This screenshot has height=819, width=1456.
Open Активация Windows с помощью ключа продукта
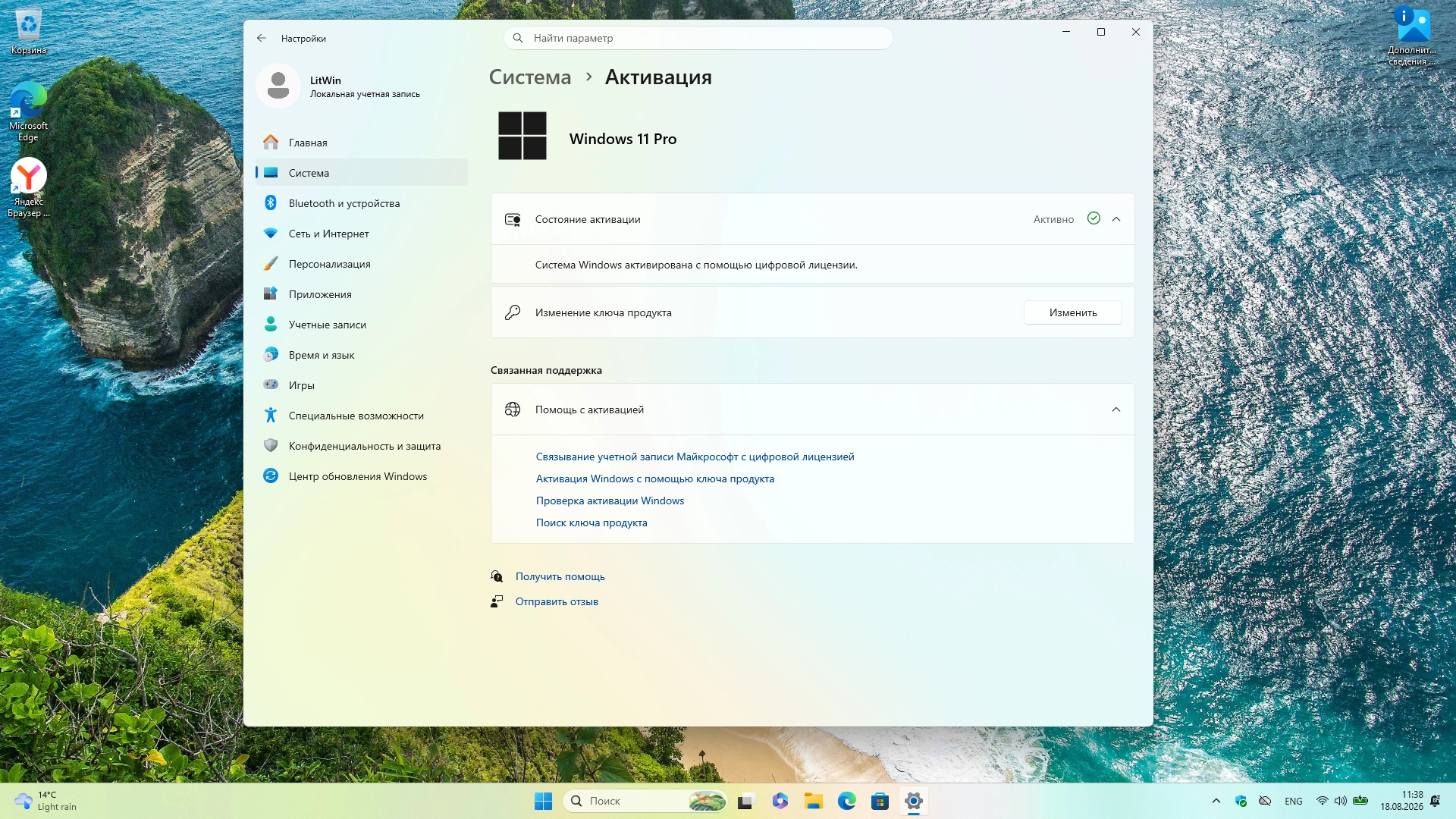pos(655,479)
